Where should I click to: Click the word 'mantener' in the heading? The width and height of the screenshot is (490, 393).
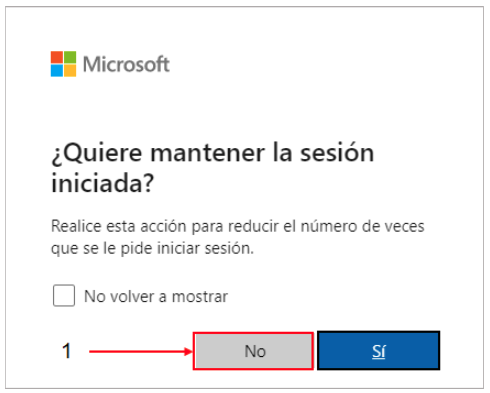[x=208, y=154]
